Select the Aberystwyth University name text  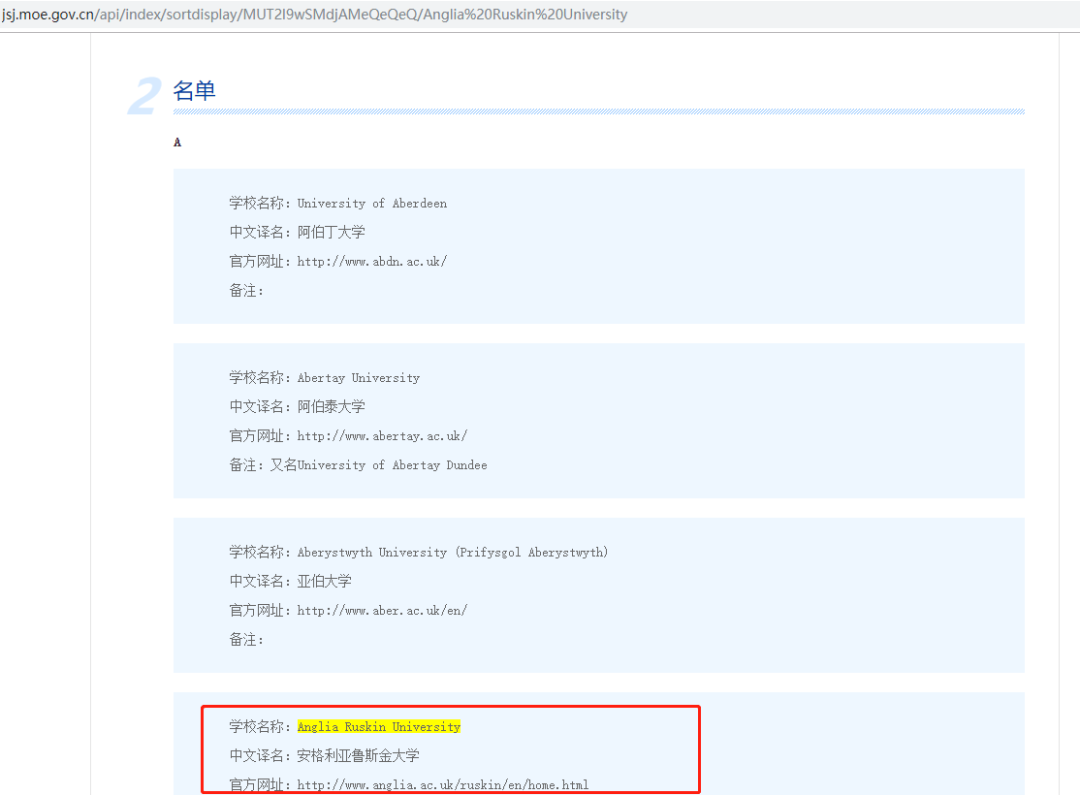point(452,552)
